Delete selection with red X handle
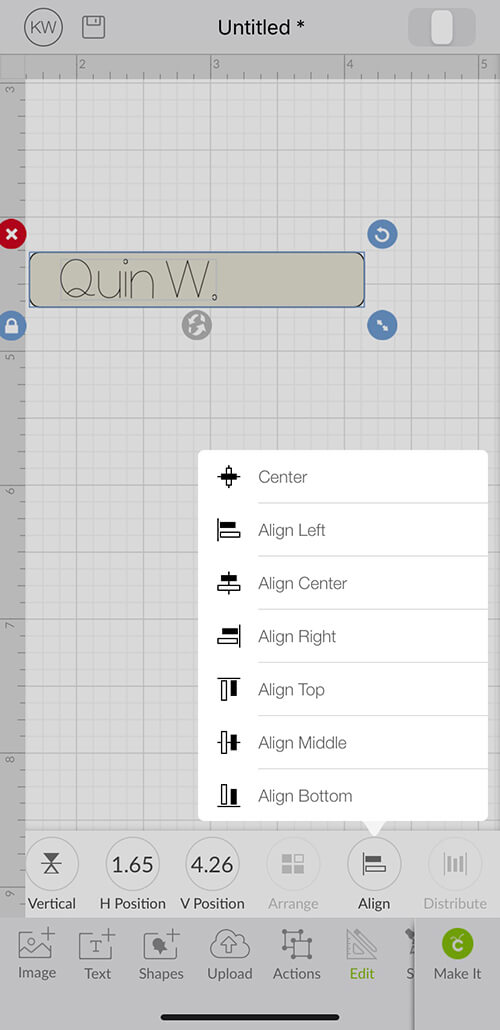 tap(12, 235)
